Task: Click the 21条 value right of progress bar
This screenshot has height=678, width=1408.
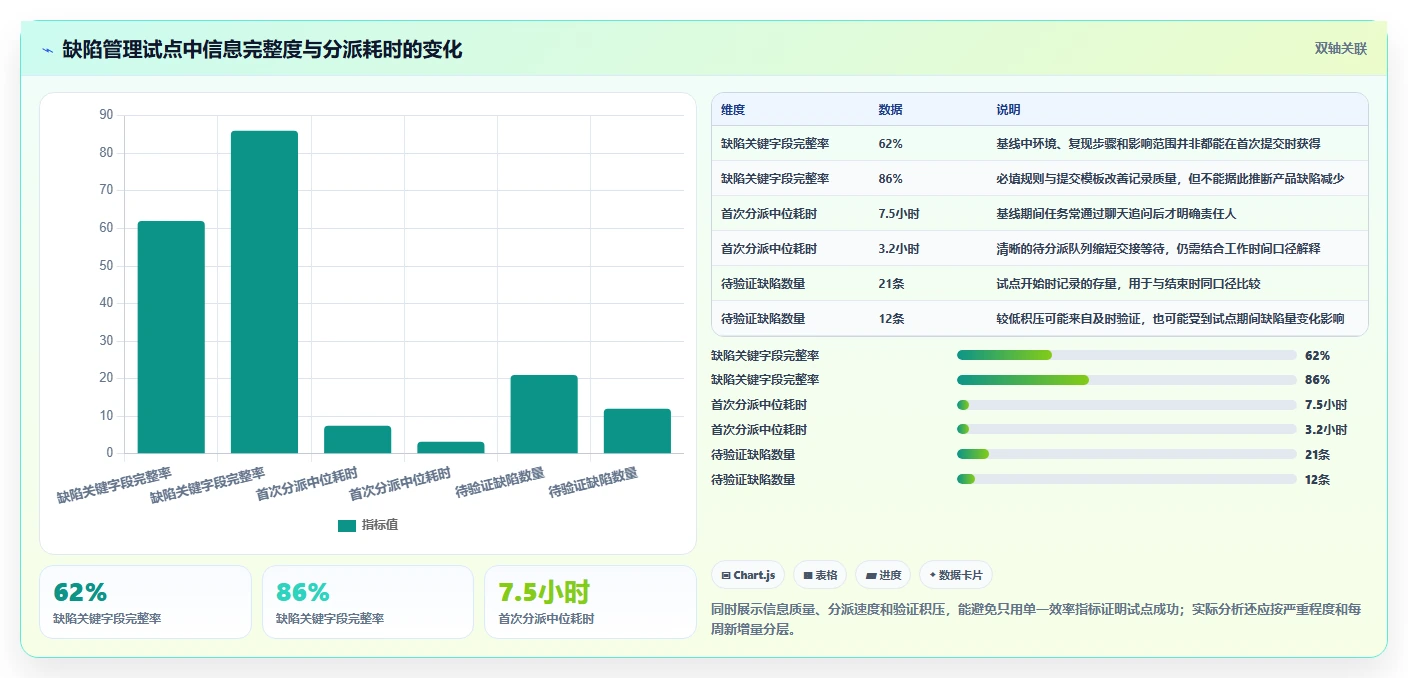Action: click(x=1317, y=455)
